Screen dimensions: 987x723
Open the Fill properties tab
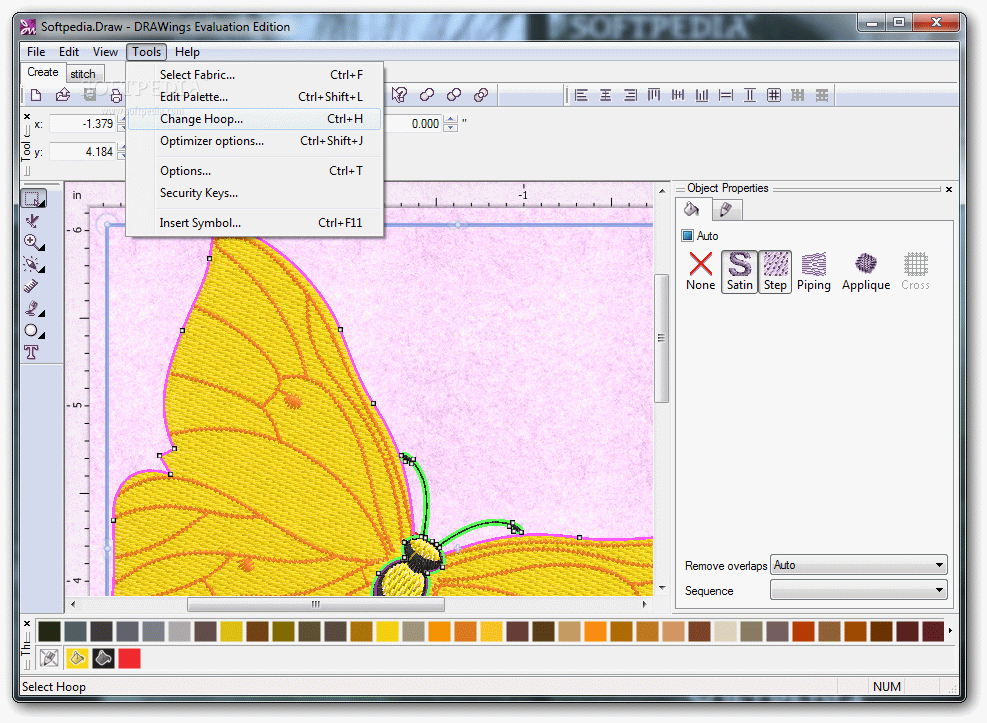coord(693,209)
